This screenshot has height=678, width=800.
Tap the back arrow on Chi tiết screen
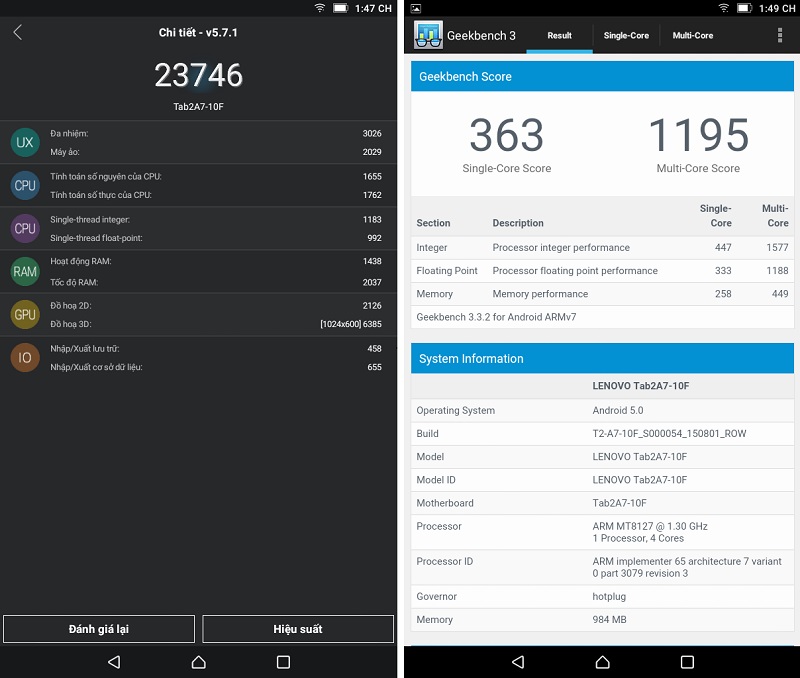tap(18, 32)
